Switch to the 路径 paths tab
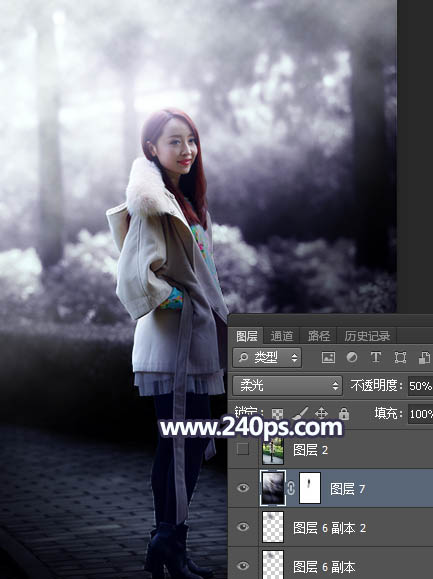This screenshot has width=433, height=579. (319, 336)
